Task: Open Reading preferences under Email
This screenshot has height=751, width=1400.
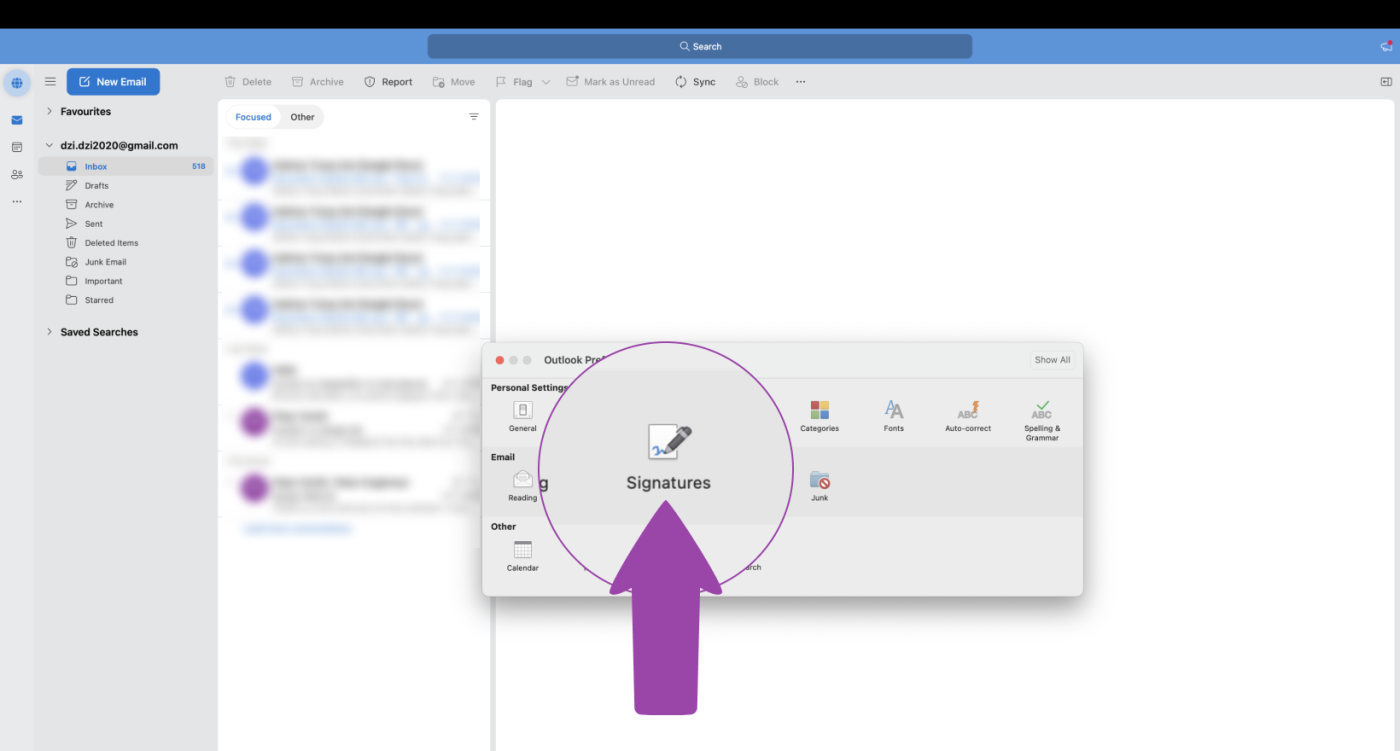Action: click(522, 485)
